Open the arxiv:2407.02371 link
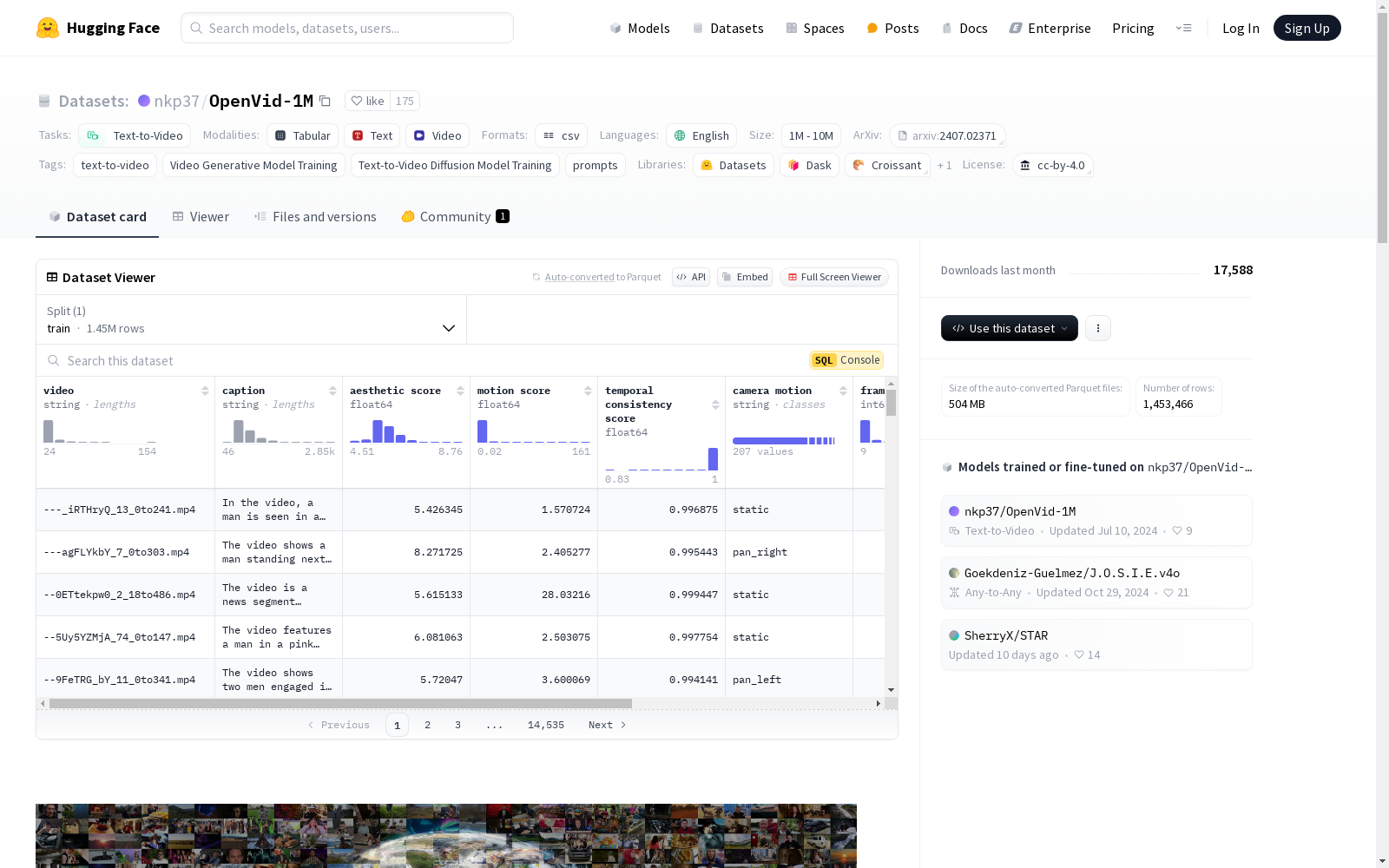 [947, 135]
